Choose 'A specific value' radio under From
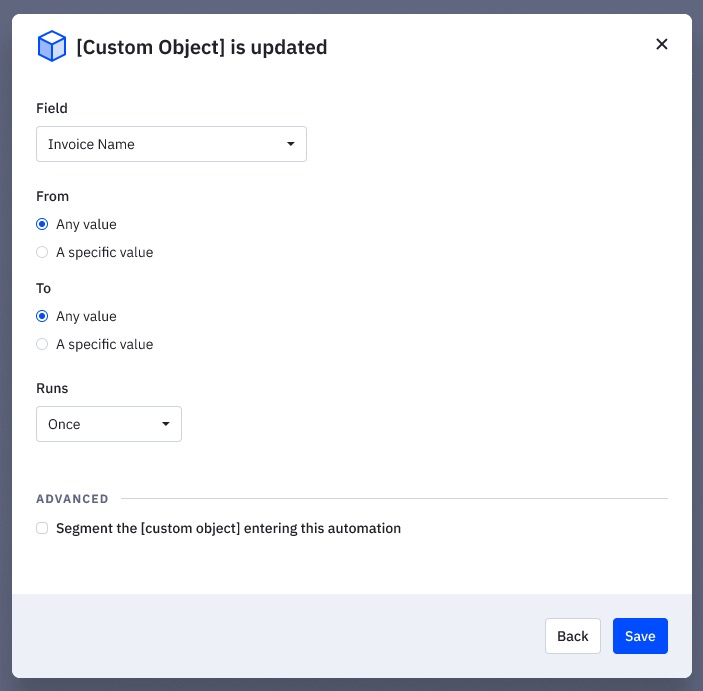 (42, 252)
